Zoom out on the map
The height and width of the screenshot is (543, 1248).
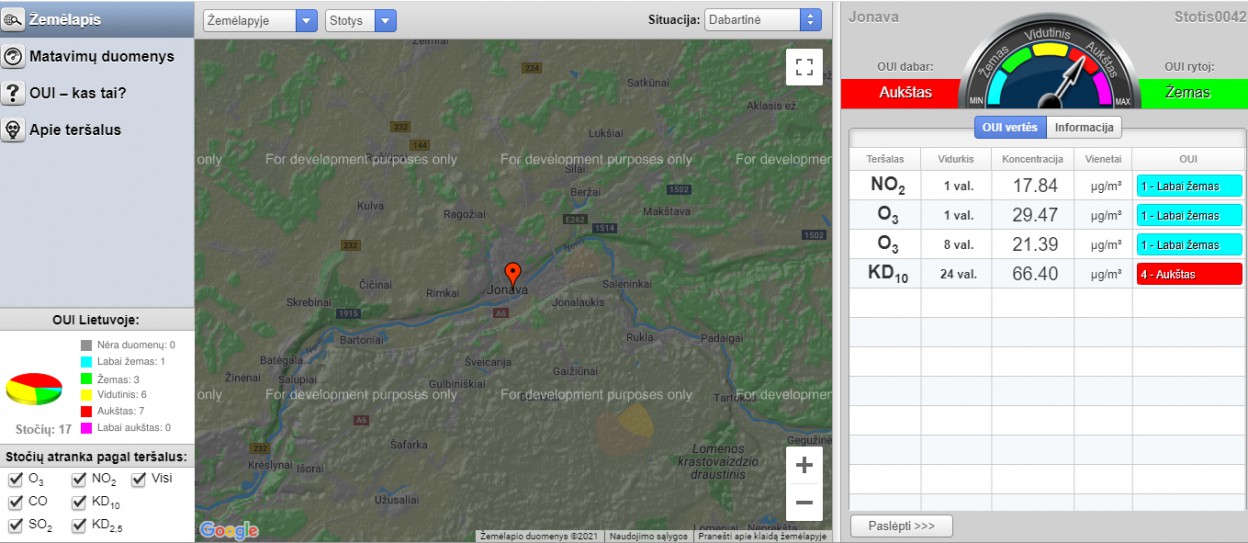804,502
